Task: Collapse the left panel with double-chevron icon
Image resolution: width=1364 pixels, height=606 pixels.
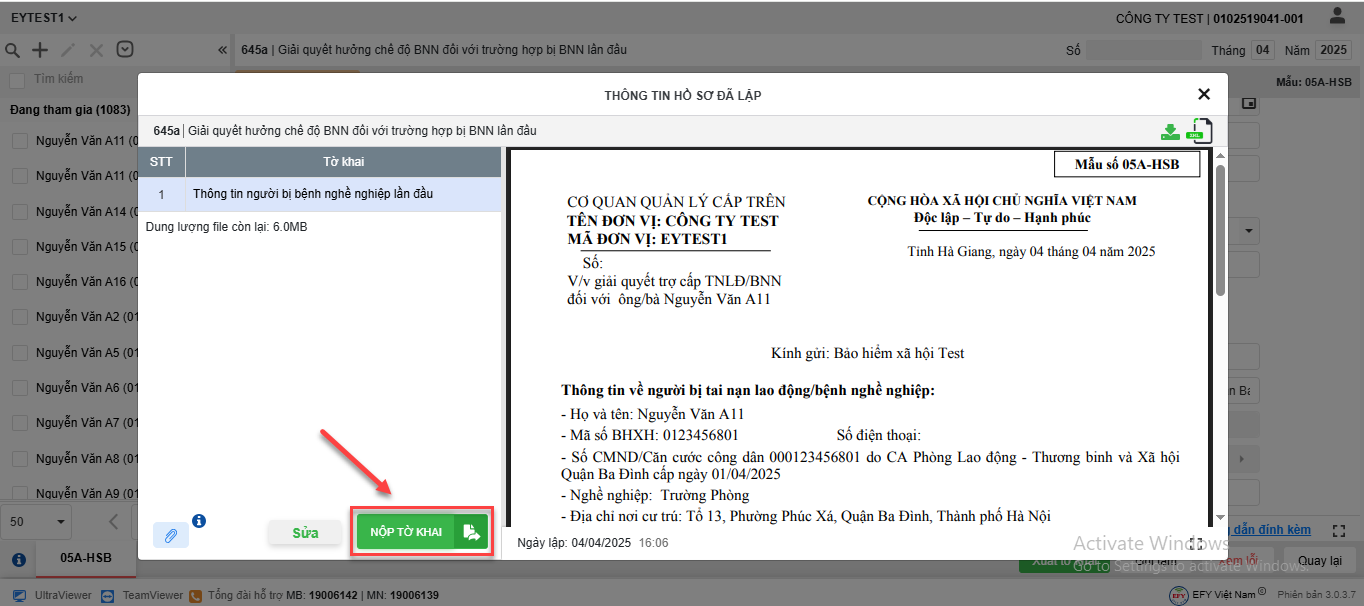Action: point(223,50)
